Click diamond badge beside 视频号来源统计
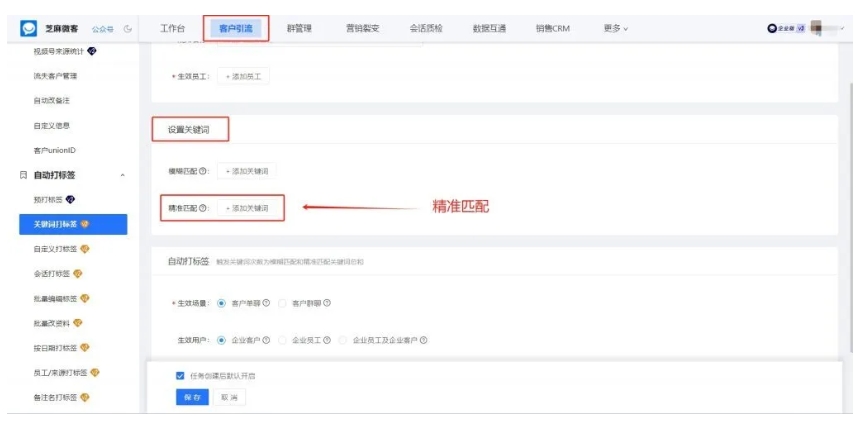 pos(92,51)
